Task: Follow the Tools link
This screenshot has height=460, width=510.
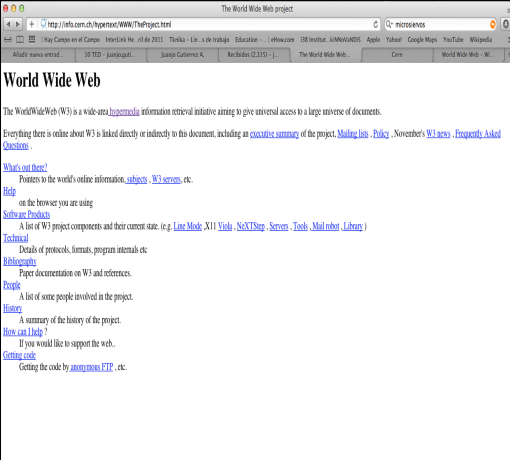Action: pos(300,226)
